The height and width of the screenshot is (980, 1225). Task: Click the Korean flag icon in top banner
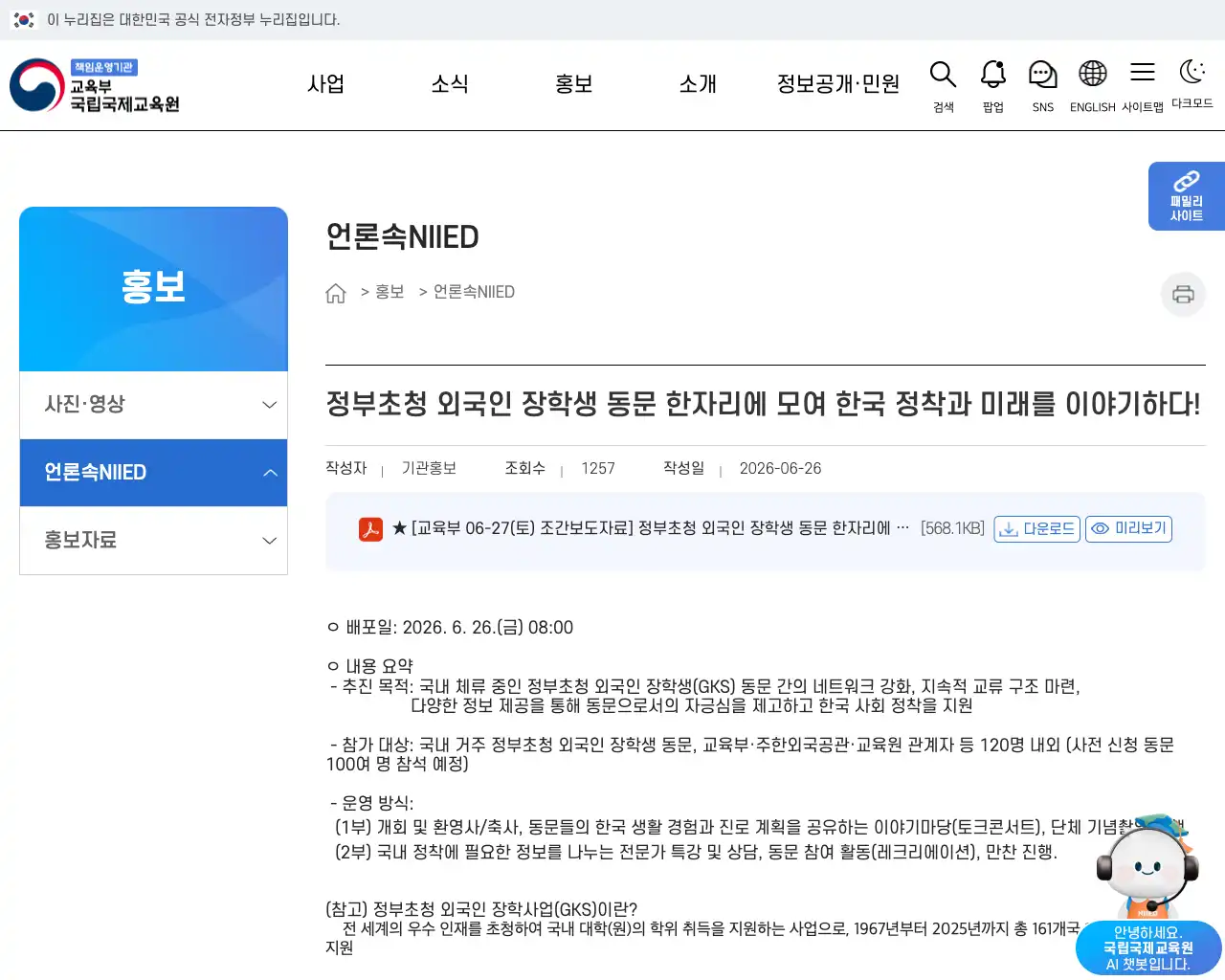[x=24, y=19]
